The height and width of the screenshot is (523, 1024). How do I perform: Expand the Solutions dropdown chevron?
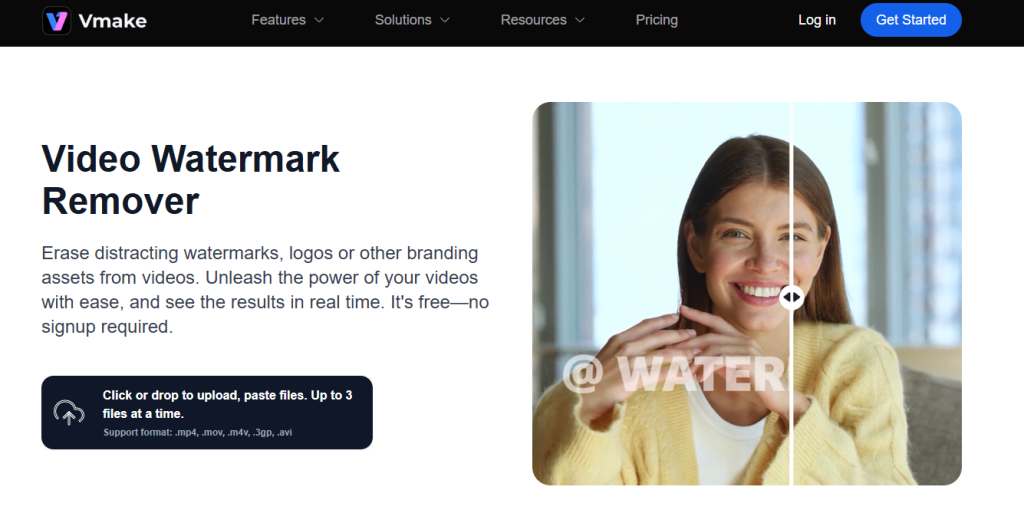pos(445,20)
